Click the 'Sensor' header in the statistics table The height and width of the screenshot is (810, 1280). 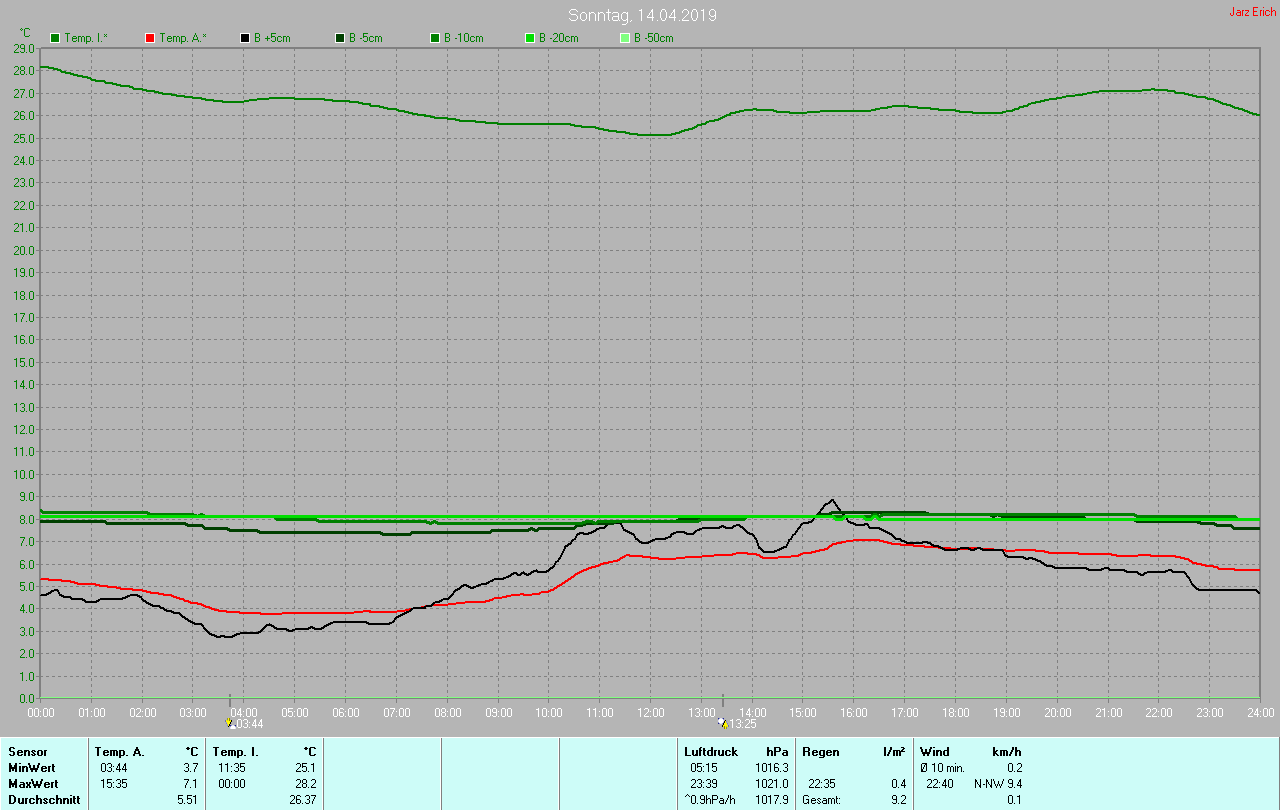[x=26, y=751]
